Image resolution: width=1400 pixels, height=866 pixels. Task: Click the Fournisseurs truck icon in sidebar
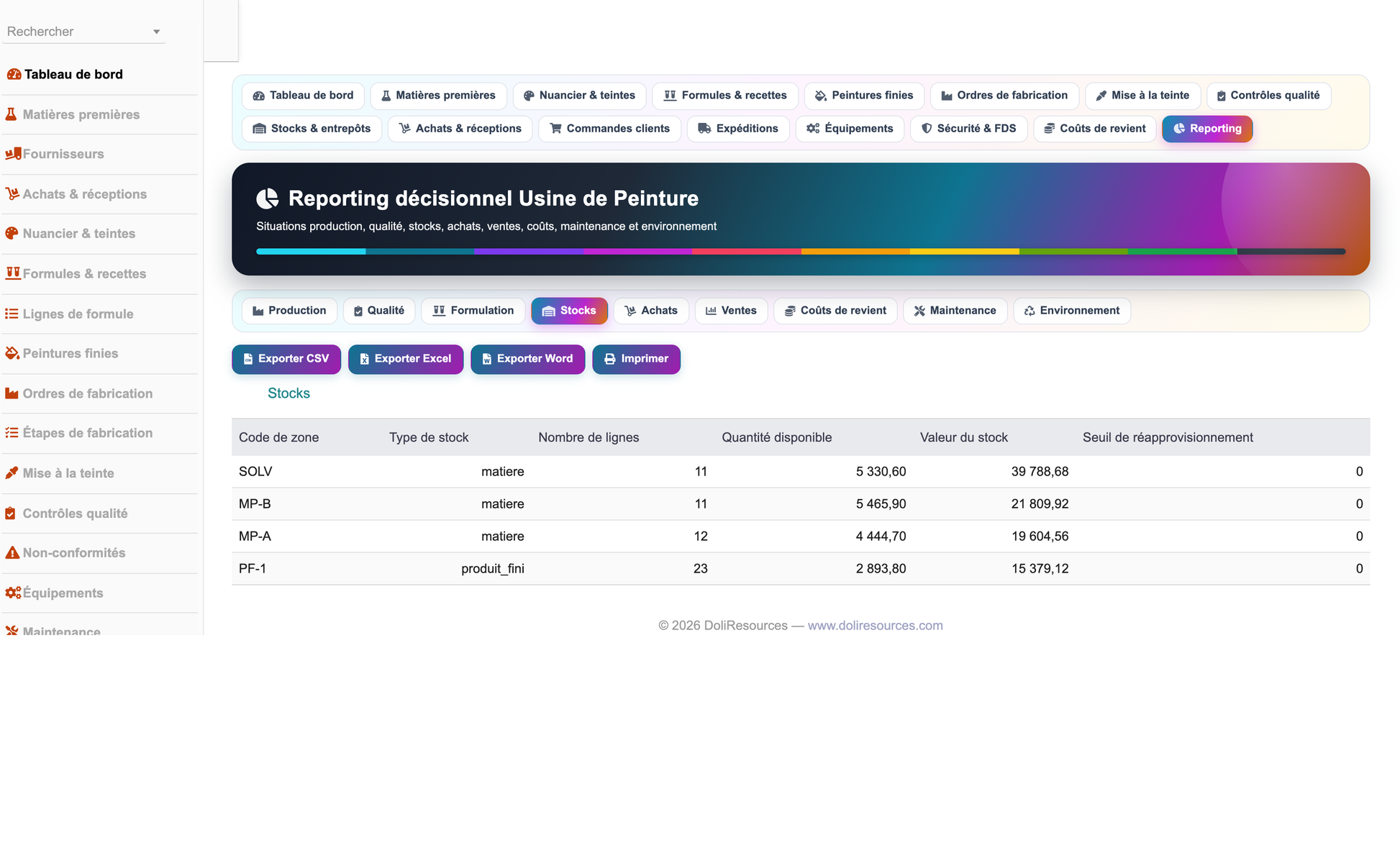click(13, 154)
